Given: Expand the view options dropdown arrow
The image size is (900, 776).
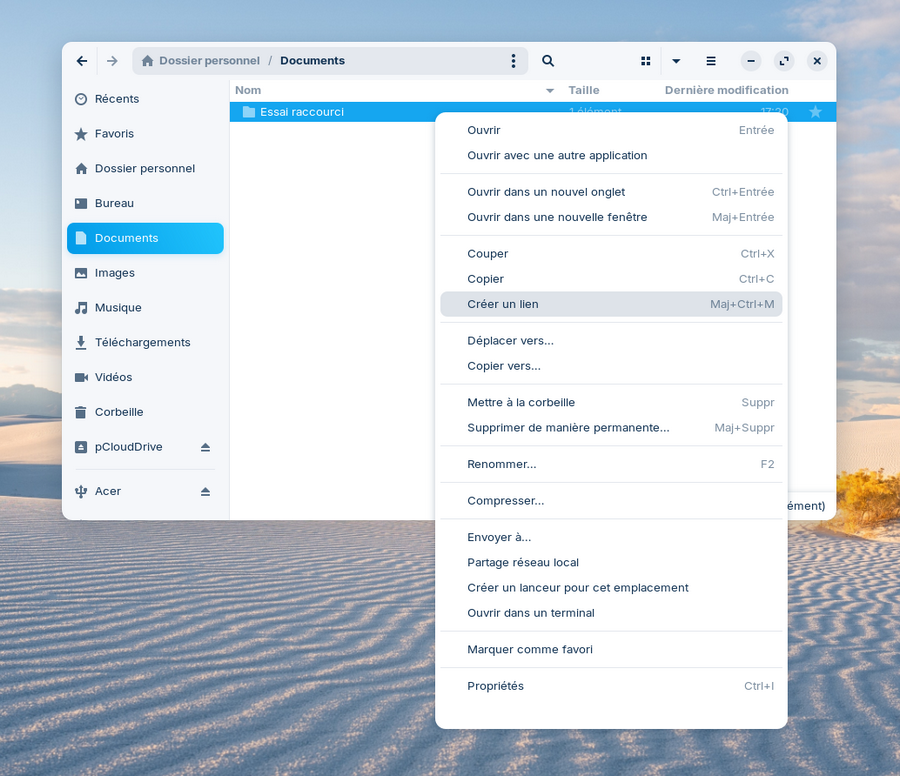Looking at the screenshot, I should click(676, 61).
